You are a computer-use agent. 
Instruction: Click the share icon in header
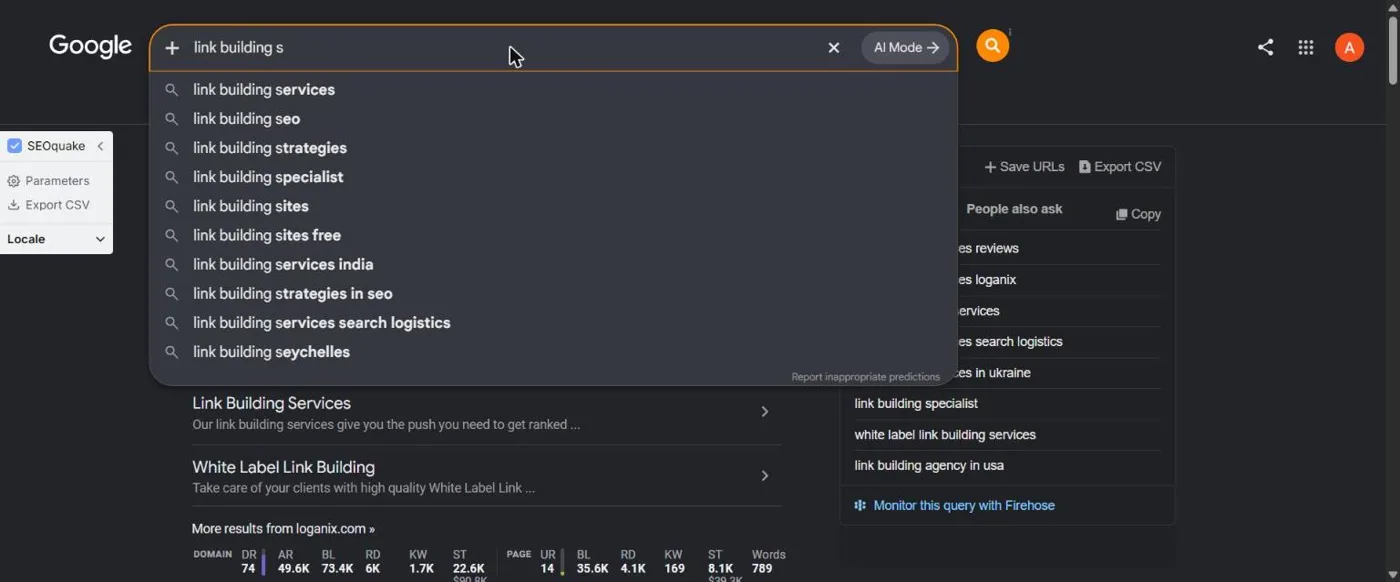(x=1265, y=47)
